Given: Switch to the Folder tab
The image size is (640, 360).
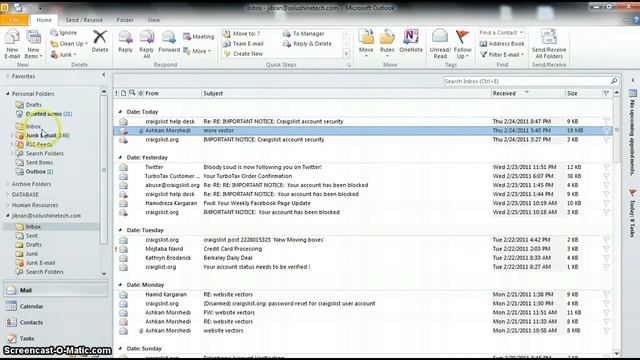Looking at the screenshot, I should pos(125,20).
